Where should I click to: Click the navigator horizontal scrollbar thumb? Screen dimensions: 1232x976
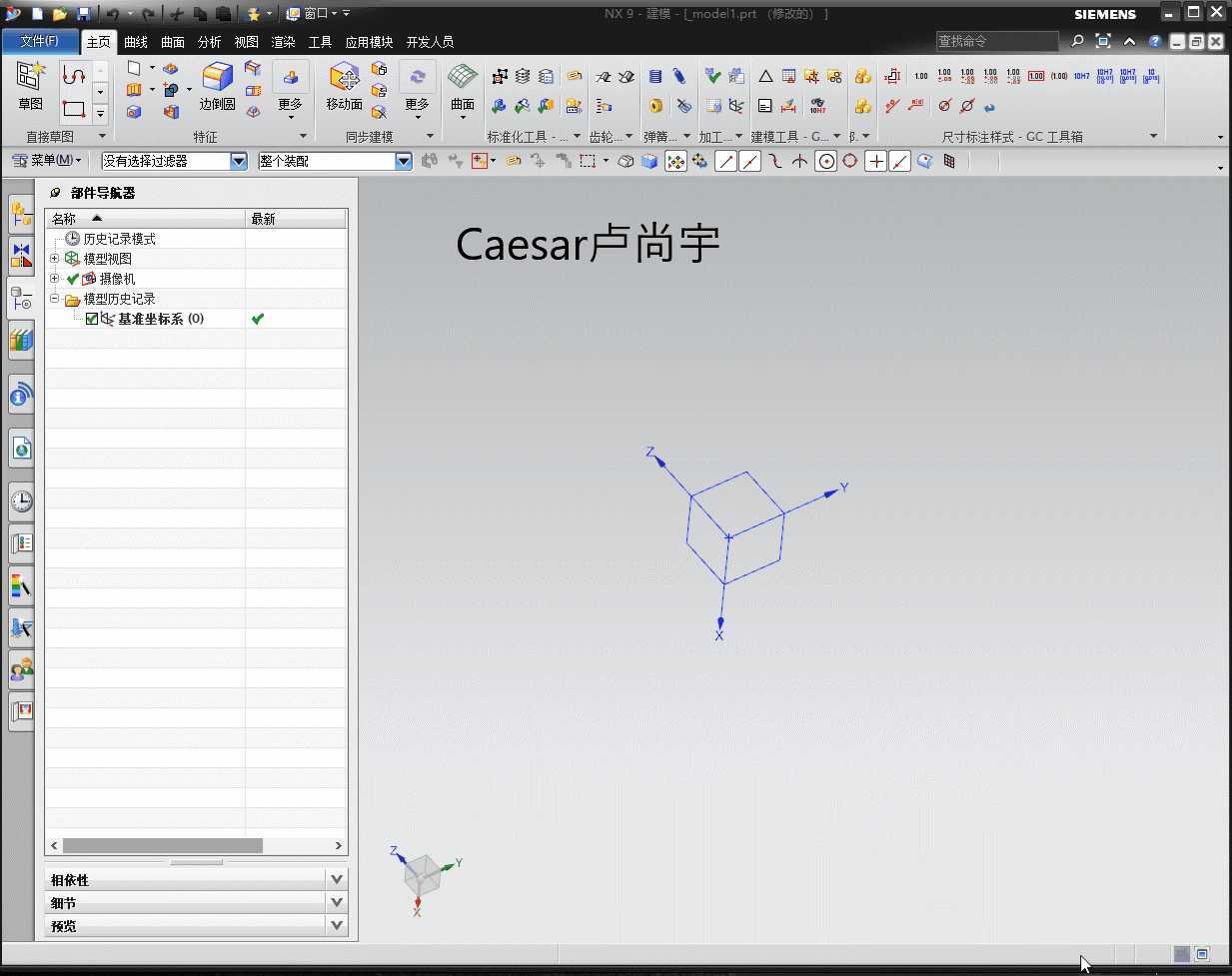pos(162,845)
